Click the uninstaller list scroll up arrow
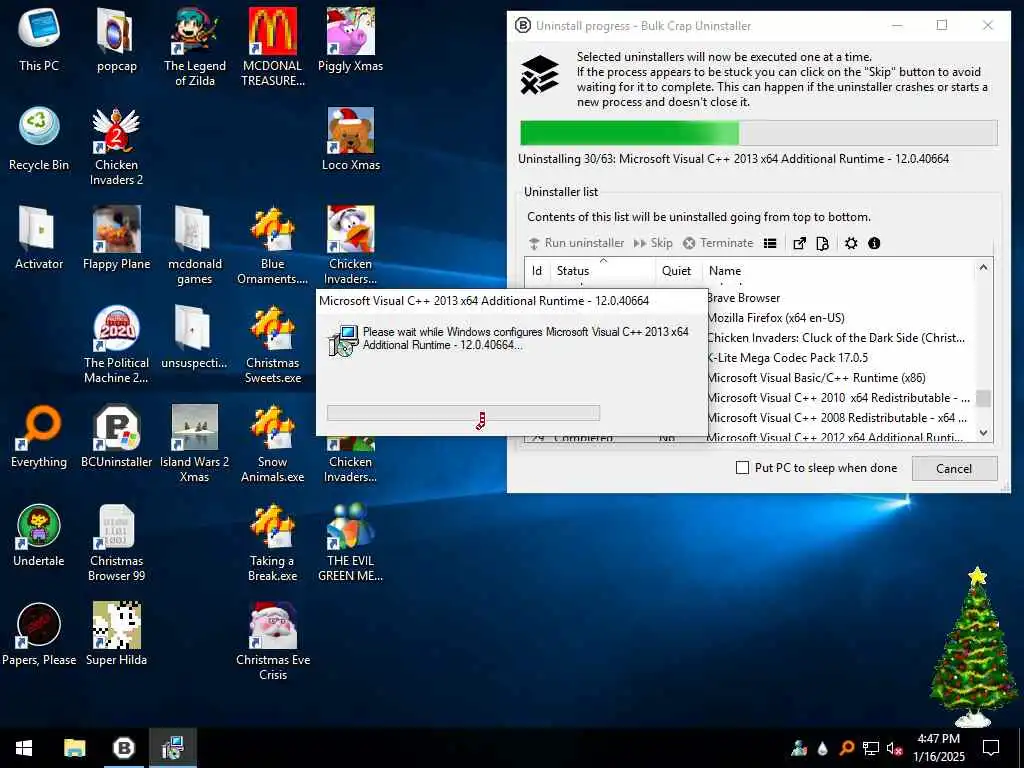Image resolution: width=1024 pixels, height=768 pixels. (x=984, y=268)
